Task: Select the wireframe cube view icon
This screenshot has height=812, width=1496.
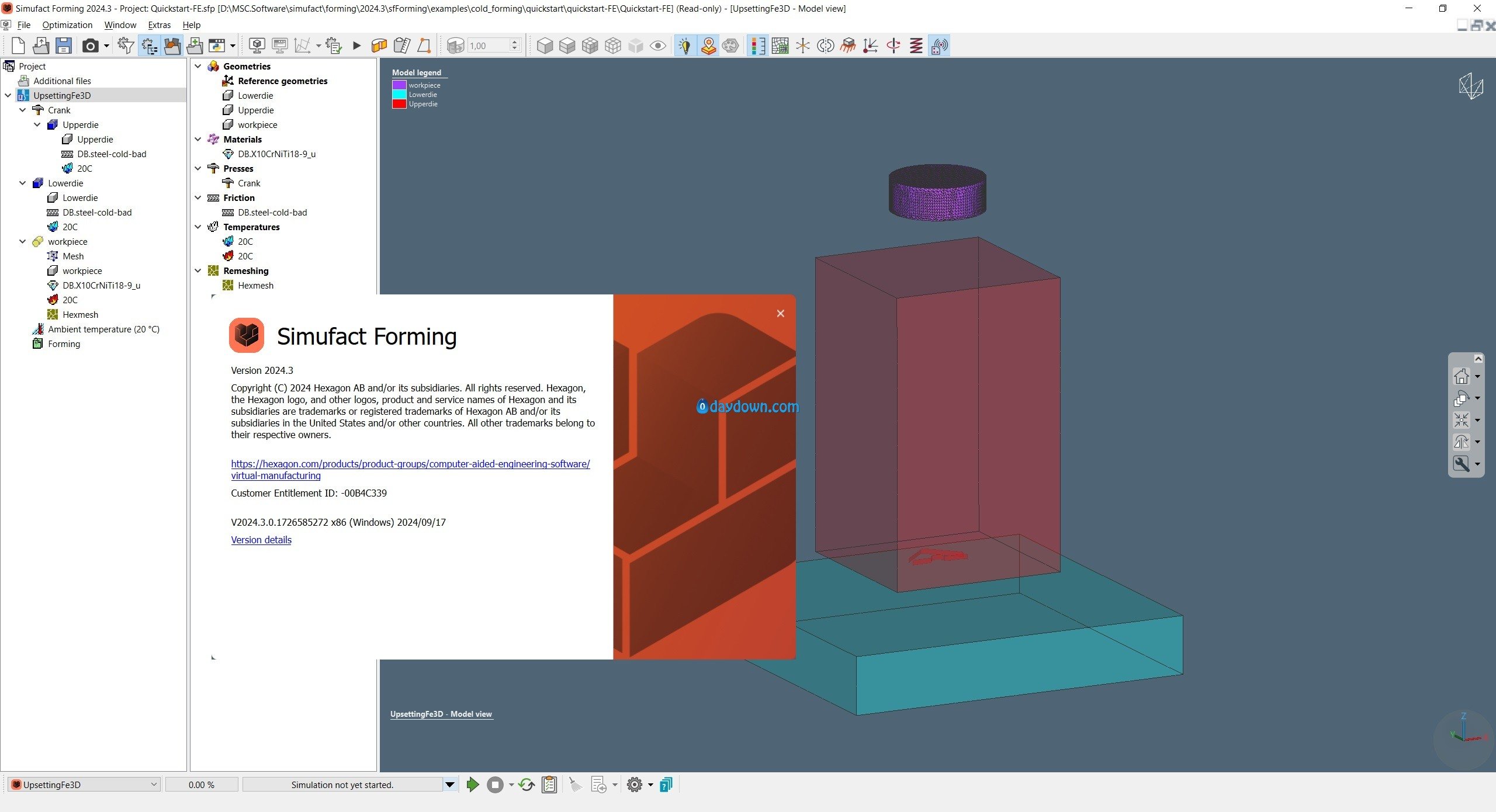Action: coord(613,46)
